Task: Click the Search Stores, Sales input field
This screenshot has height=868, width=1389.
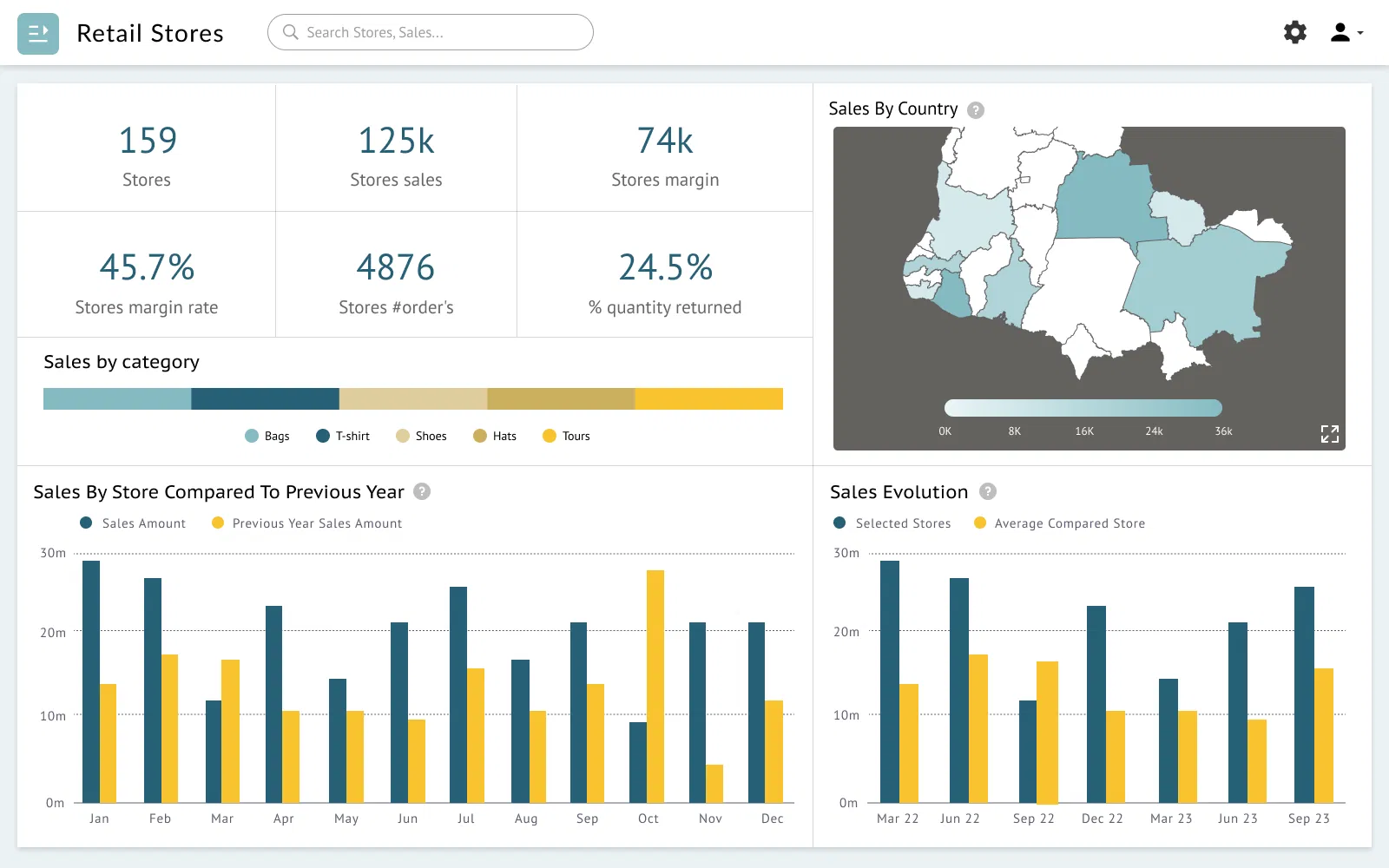Action: point(443,32)
